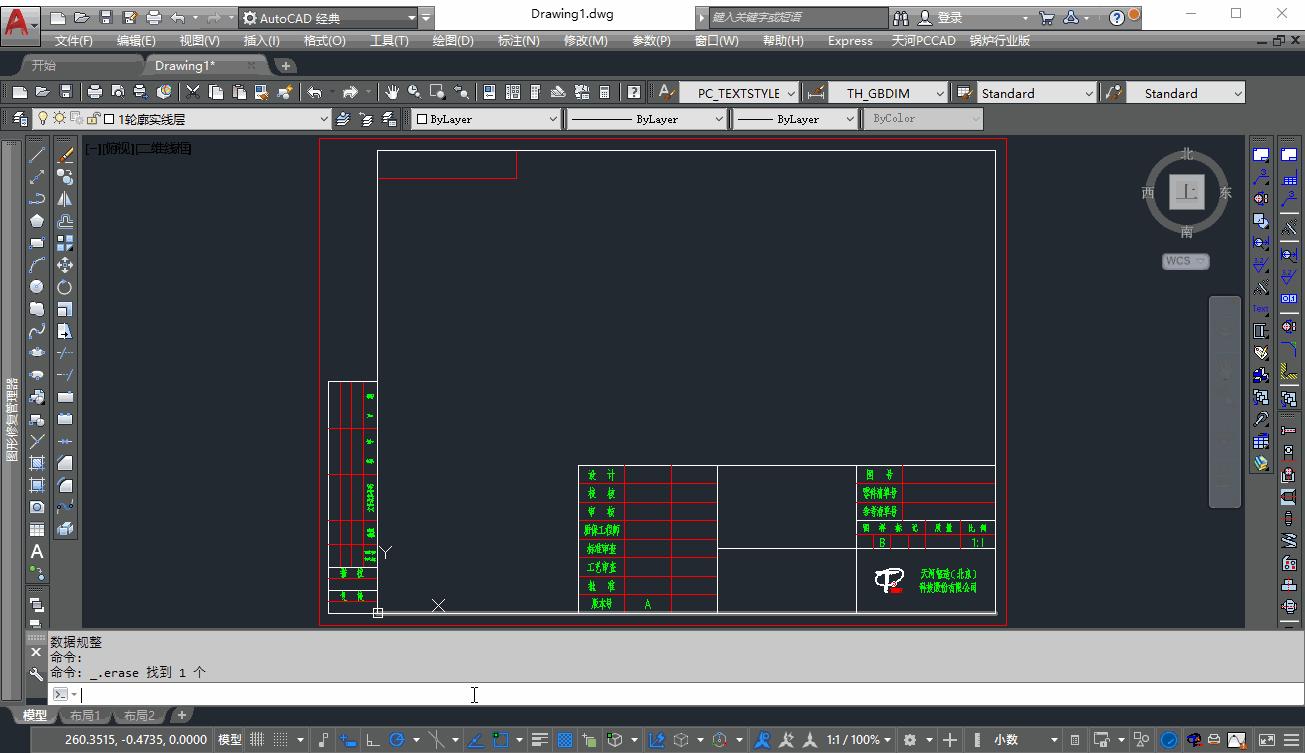
Task: Expand the PC_TEXTSTYLE text style dropdown
Action: (x=740, y=93)
